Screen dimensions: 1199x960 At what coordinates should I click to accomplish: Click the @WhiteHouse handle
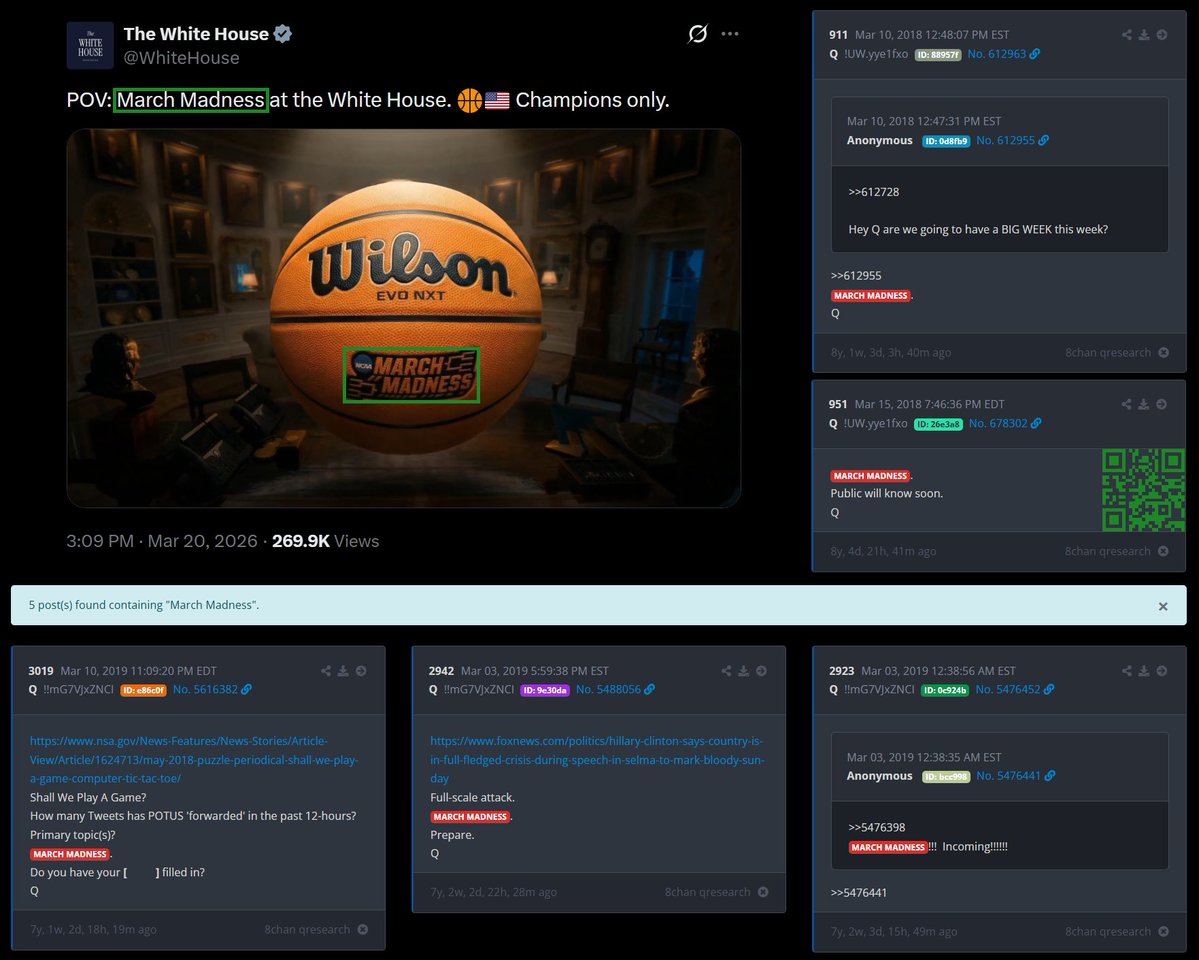(x=181, y=58)
